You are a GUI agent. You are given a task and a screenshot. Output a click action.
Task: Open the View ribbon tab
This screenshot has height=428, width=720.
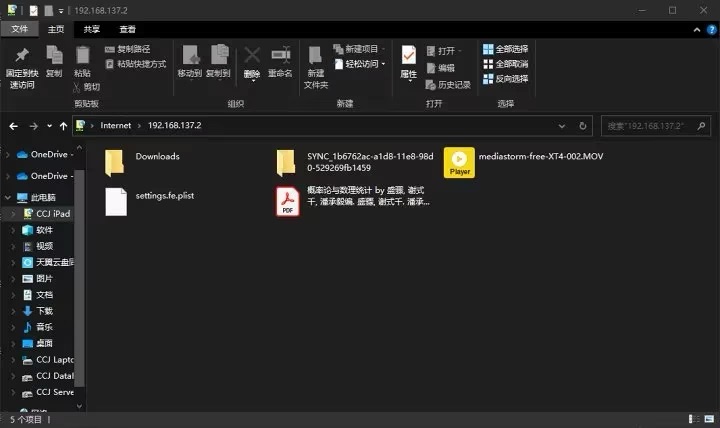(x=127, y=30)
